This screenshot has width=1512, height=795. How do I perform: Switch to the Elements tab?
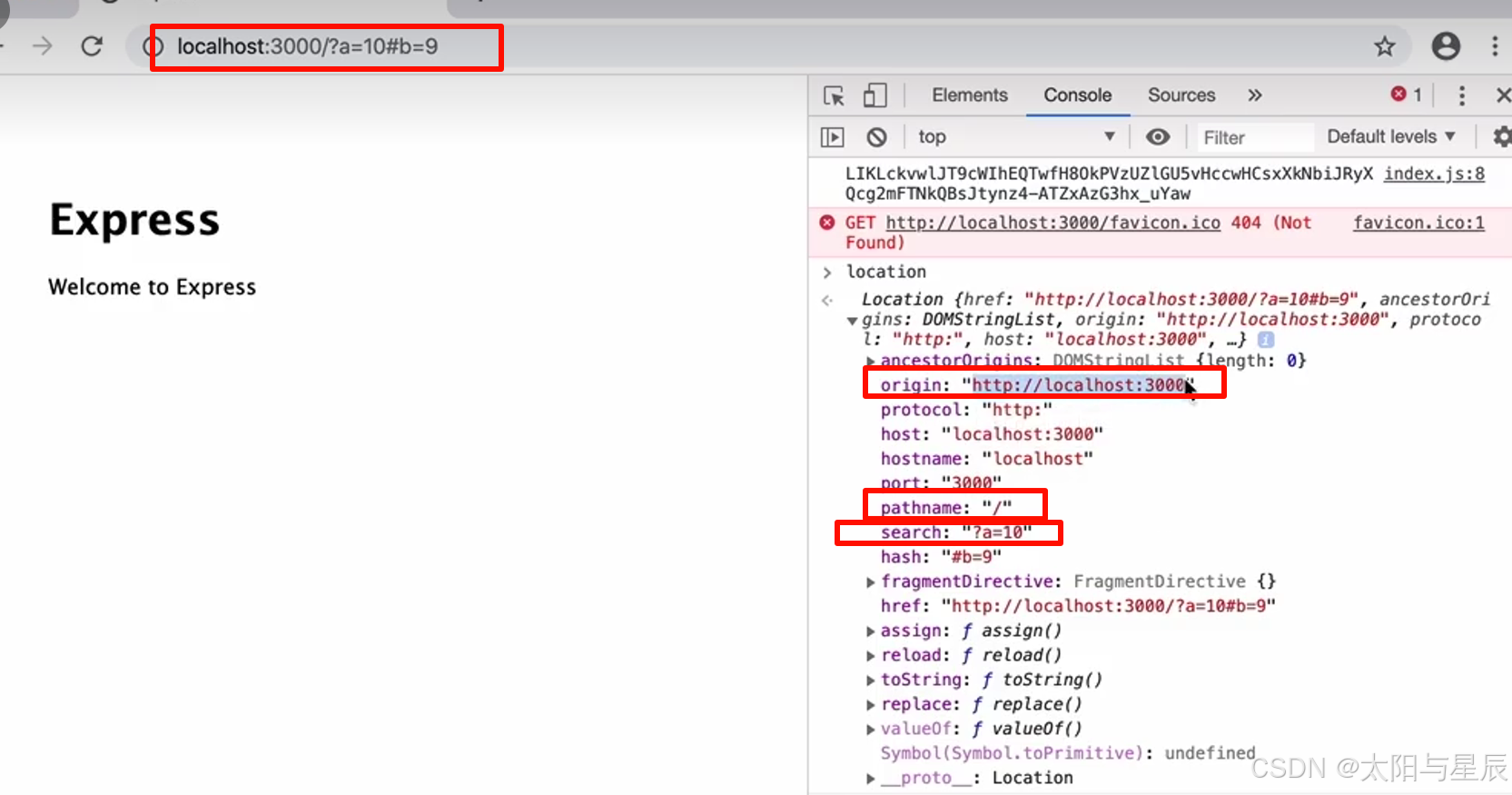(x=970, y=95)
